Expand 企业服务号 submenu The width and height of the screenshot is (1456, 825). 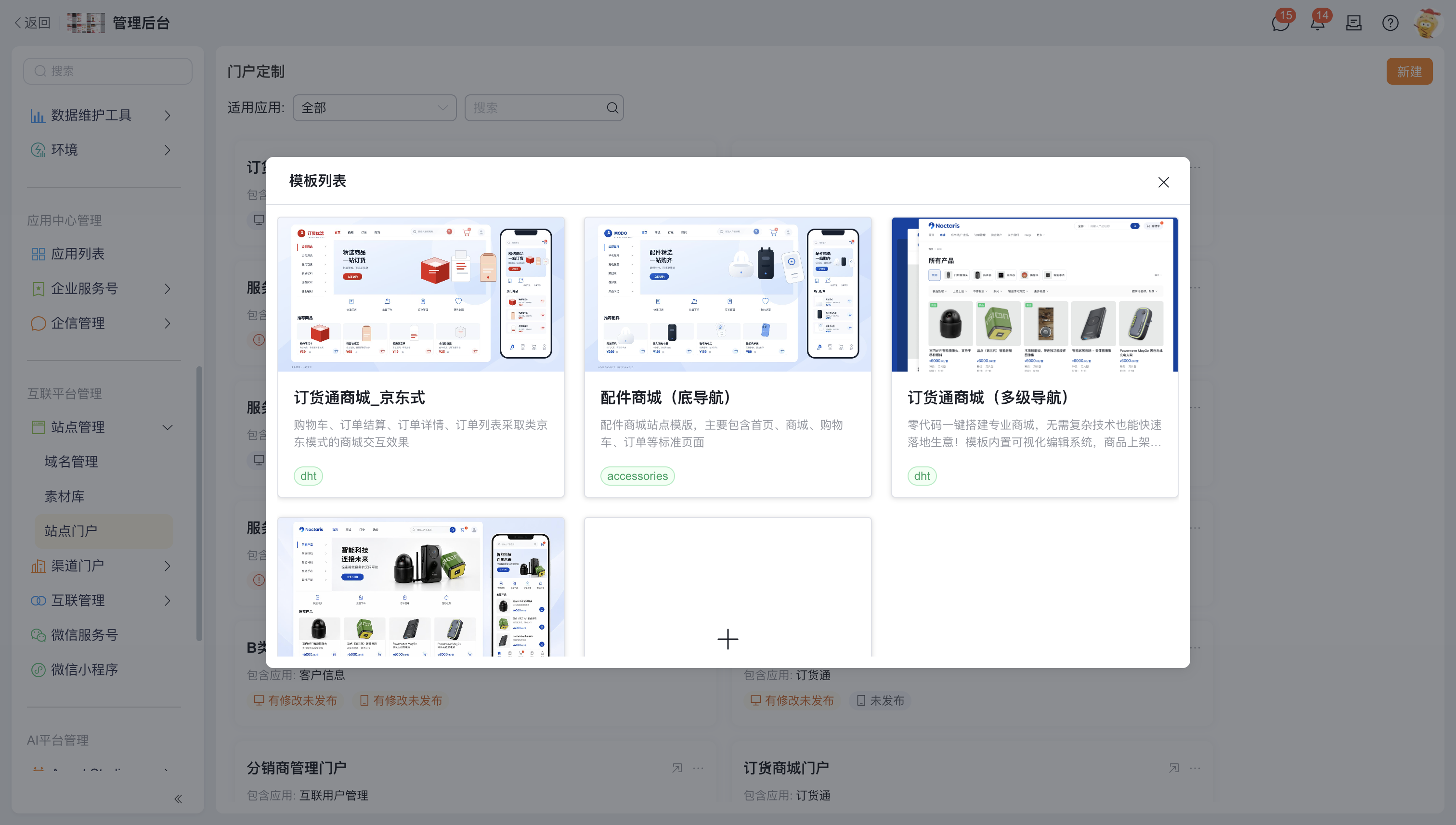point(102,288)
